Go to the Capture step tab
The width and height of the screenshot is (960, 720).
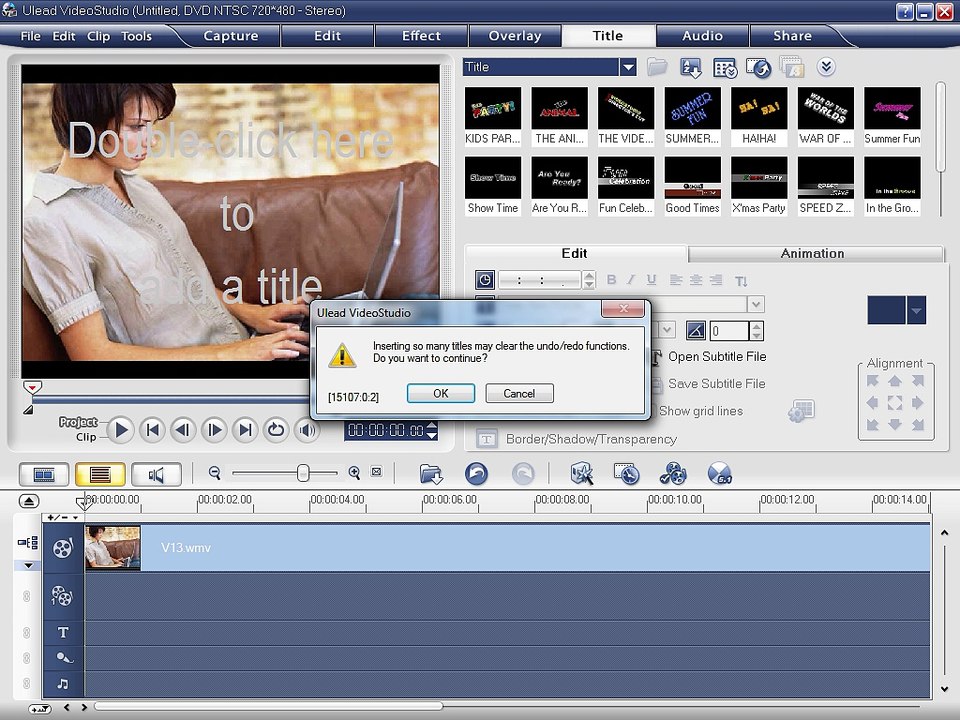pos(231,36)
